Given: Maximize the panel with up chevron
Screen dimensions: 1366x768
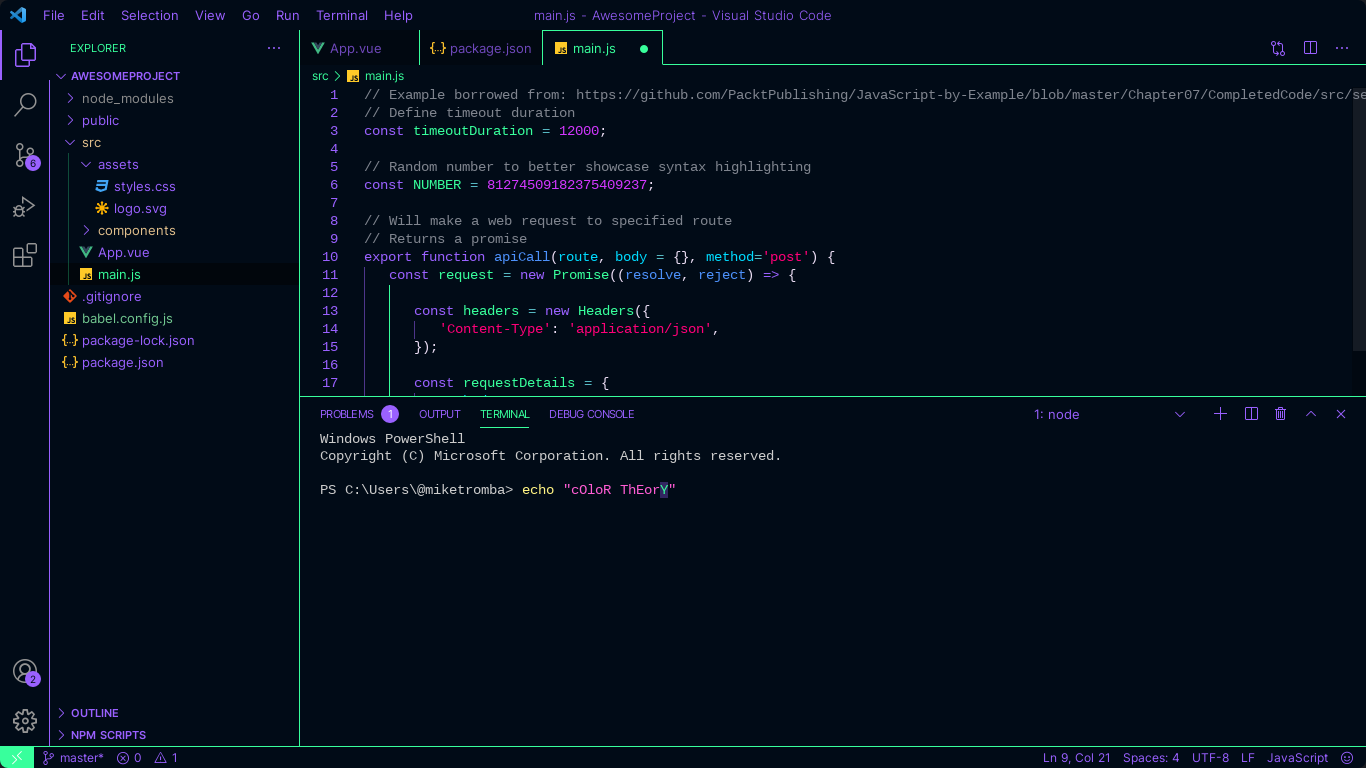Looking at the screenshot, I should point(1311,414).
